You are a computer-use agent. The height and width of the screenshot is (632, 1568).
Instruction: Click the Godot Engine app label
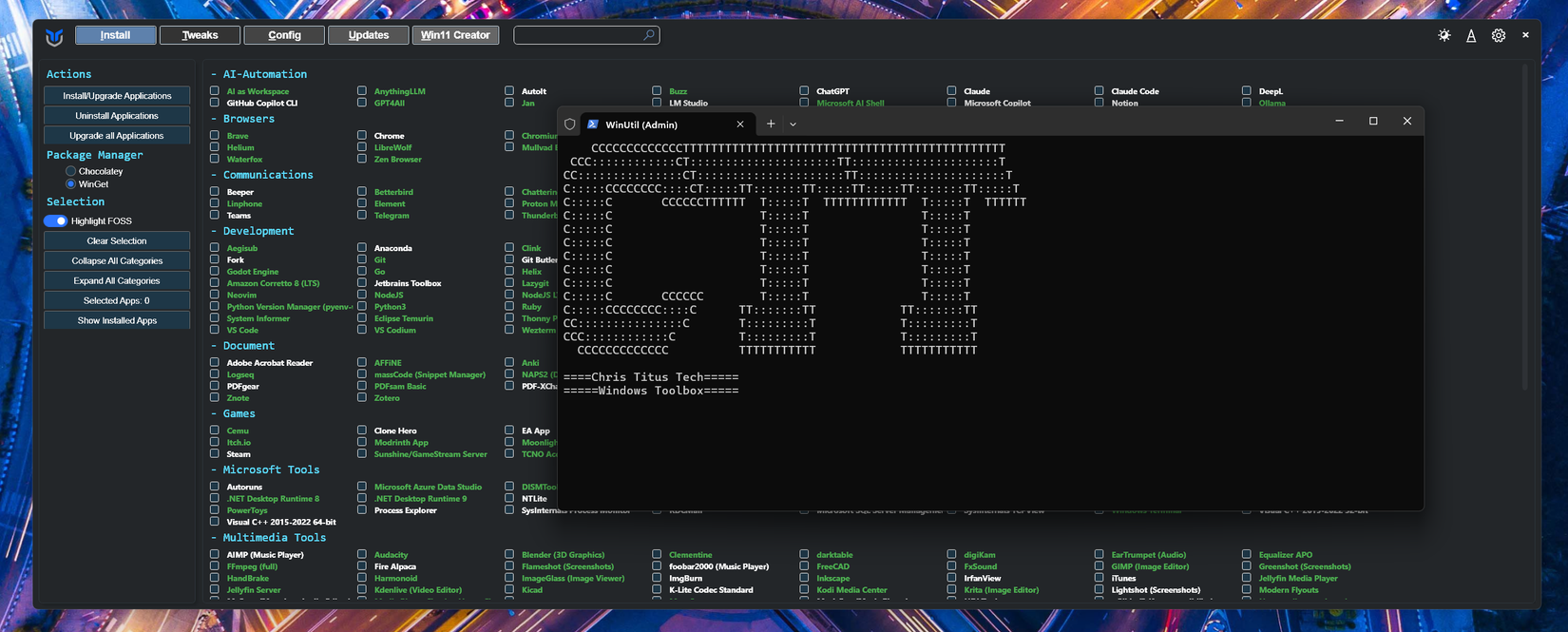click(x=253, y=272)
